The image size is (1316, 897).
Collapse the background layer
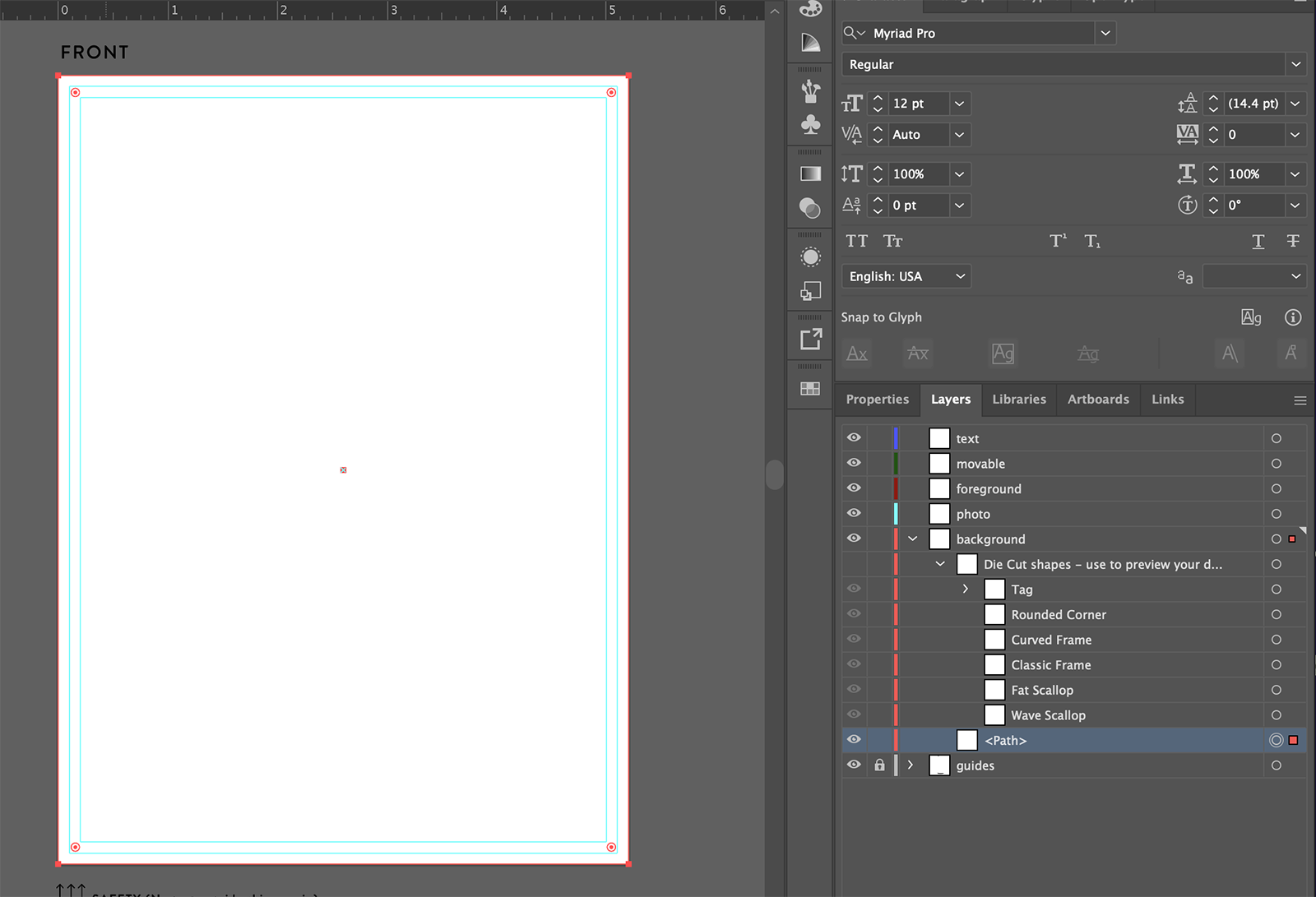point(913,539)
